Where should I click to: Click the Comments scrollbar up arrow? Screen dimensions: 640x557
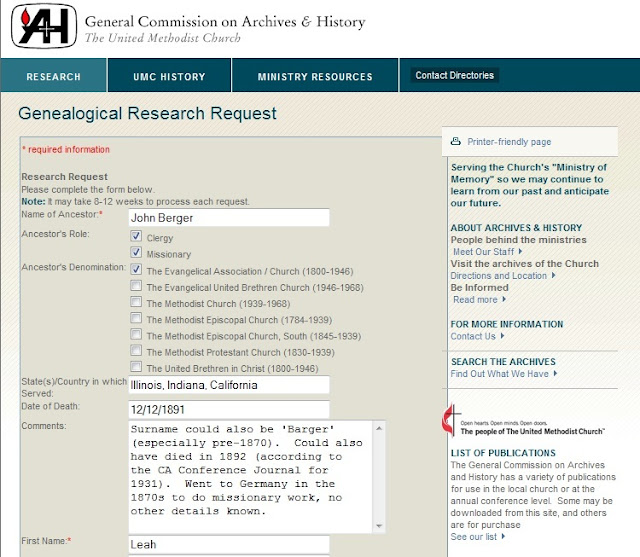coord(379,428)
